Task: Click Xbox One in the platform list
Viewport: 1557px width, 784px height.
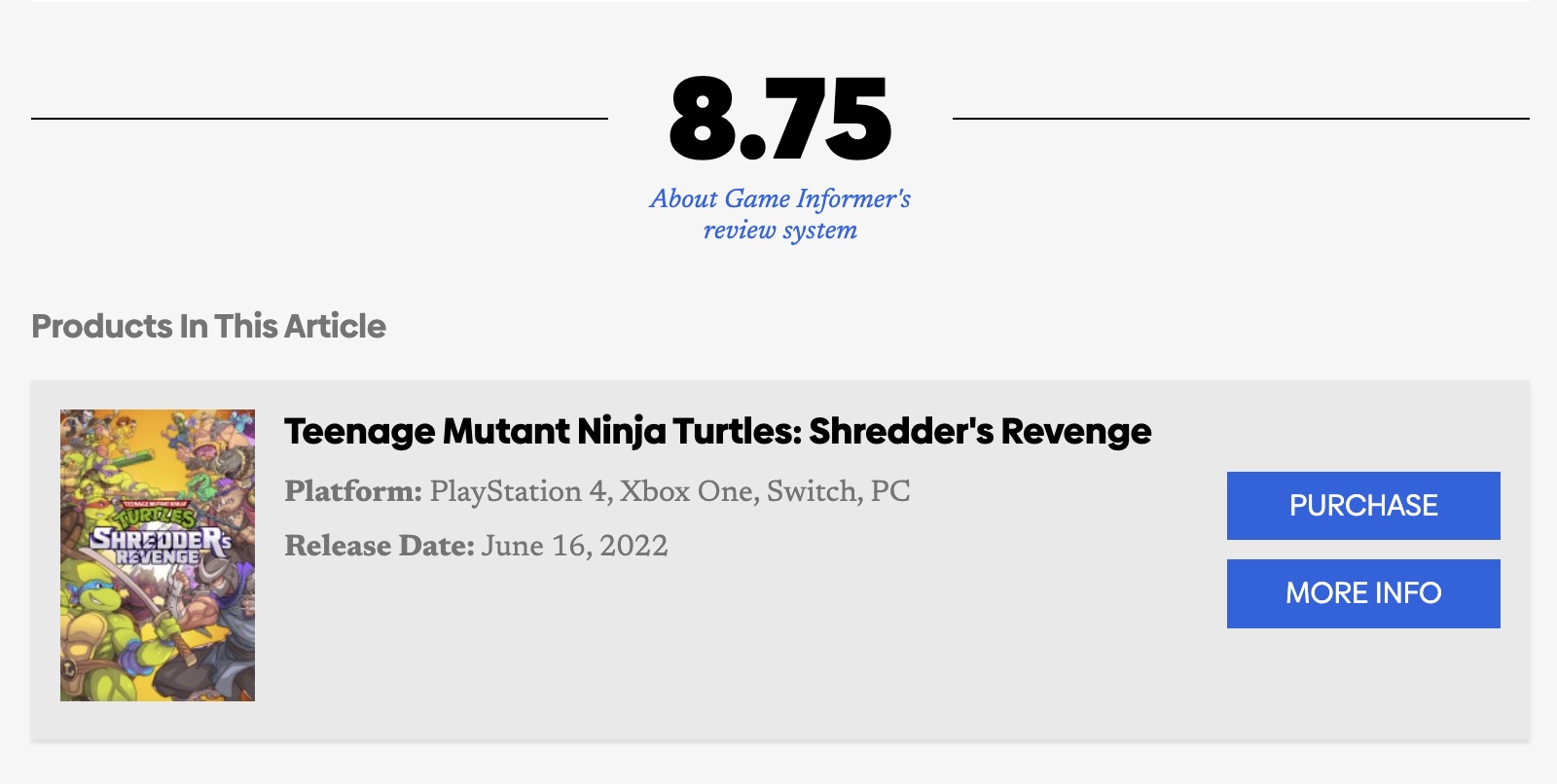Action: click(686, 491)
